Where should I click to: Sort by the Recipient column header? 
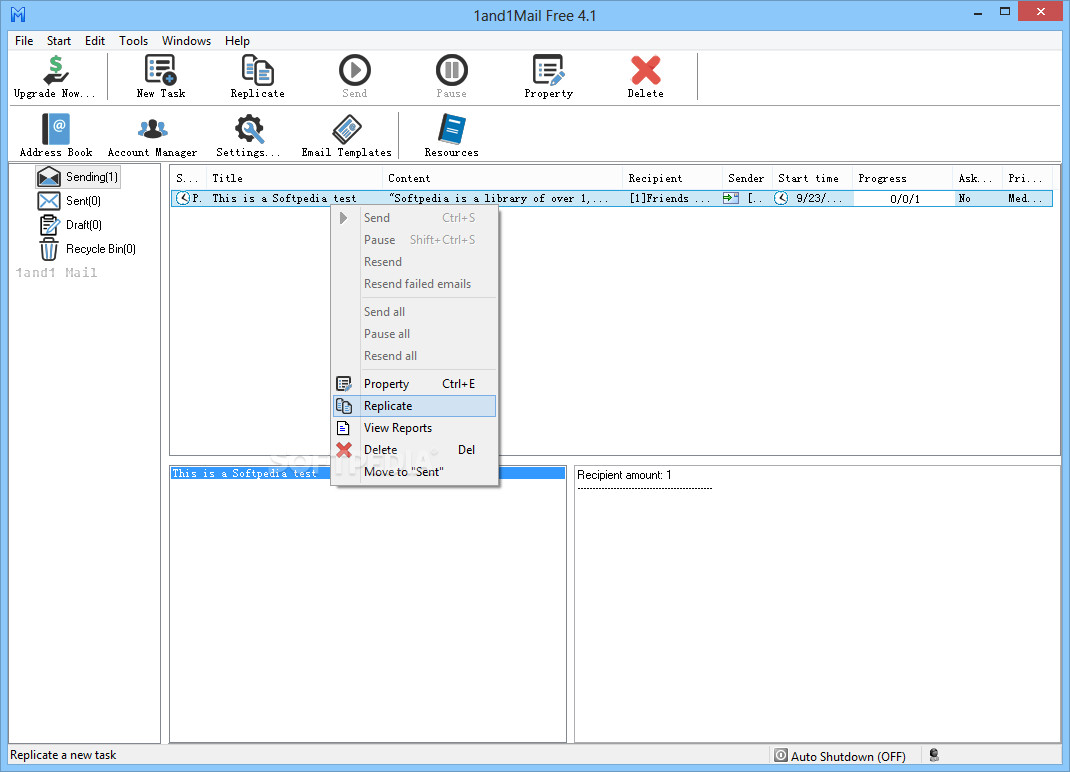point(673,178)
